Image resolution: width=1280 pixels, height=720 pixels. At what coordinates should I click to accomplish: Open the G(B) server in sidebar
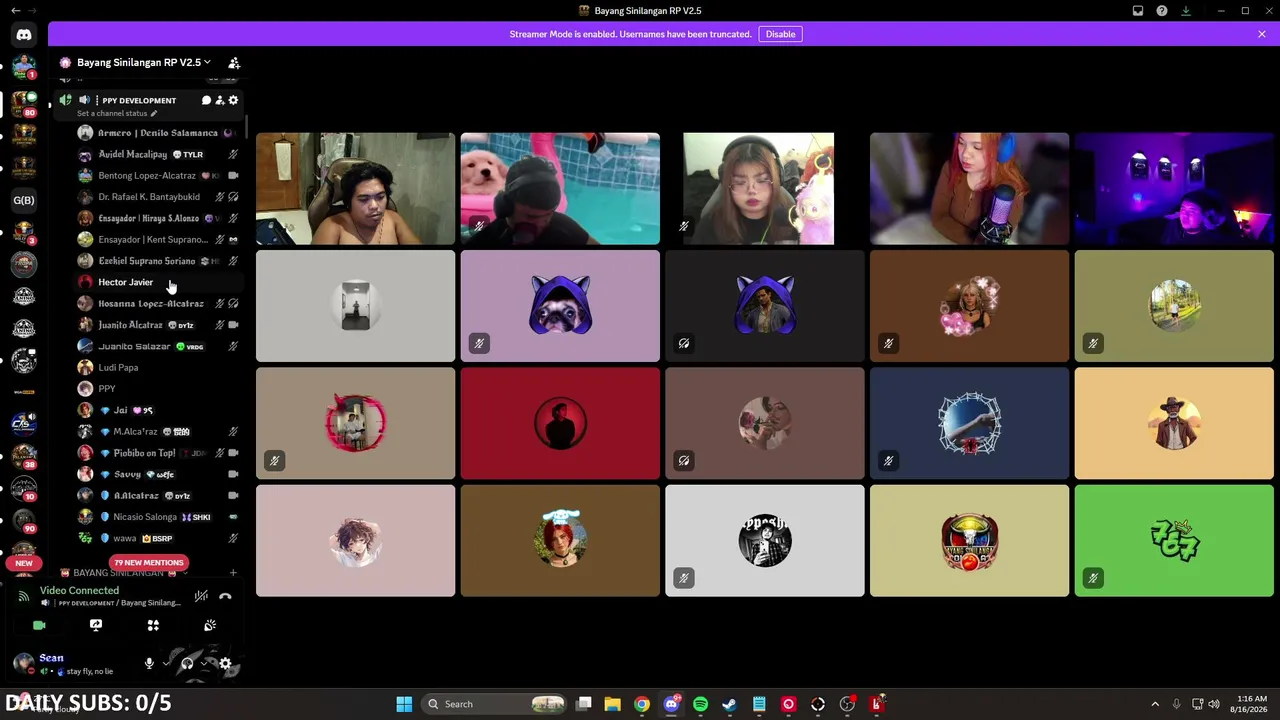click(x=23, y=200)
